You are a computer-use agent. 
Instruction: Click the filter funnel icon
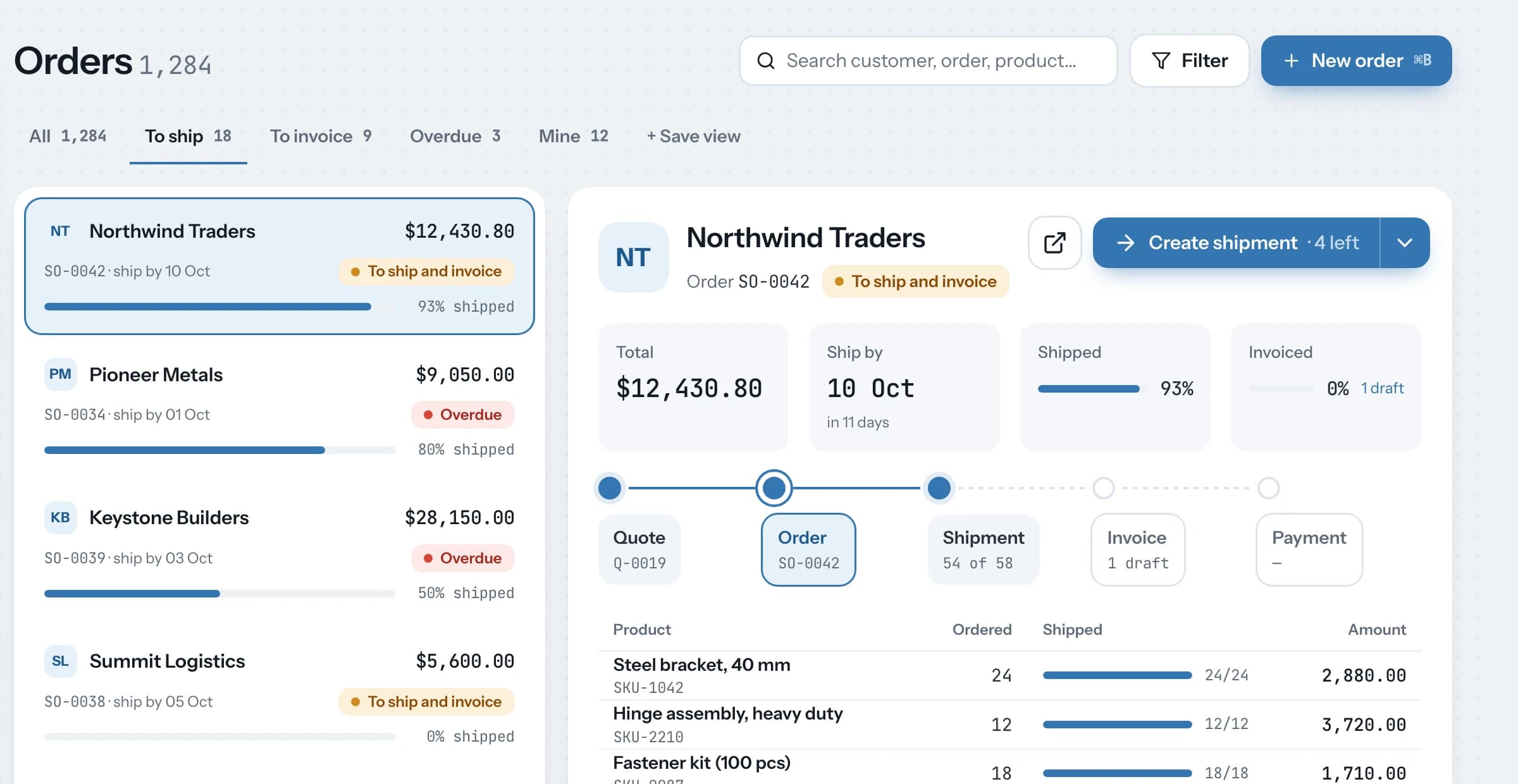[x=1161, y=61]
